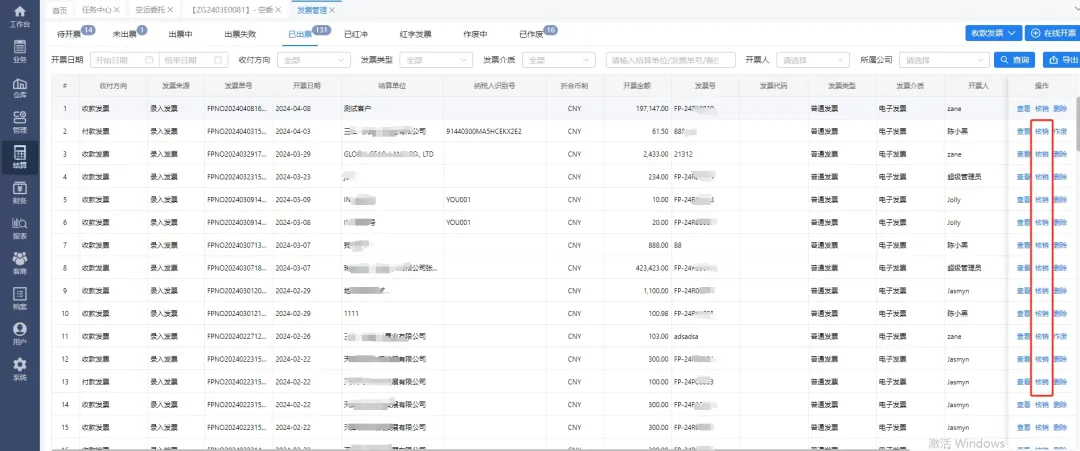Open the 收付方向 filter dropdown
The width and height of the screenshot is (1080, 451).
(313, 60)
